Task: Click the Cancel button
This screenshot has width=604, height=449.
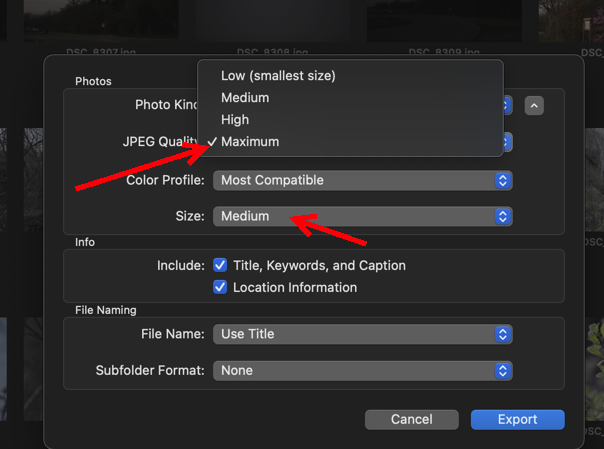Action: pyautogui.click(x=412, y=420)
